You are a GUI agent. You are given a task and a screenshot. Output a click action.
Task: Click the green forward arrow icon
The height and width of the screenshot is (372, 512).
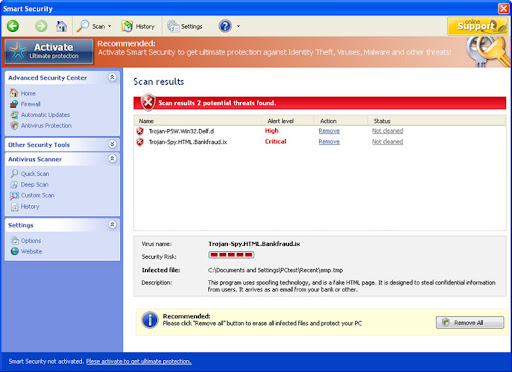click(41, 26)
